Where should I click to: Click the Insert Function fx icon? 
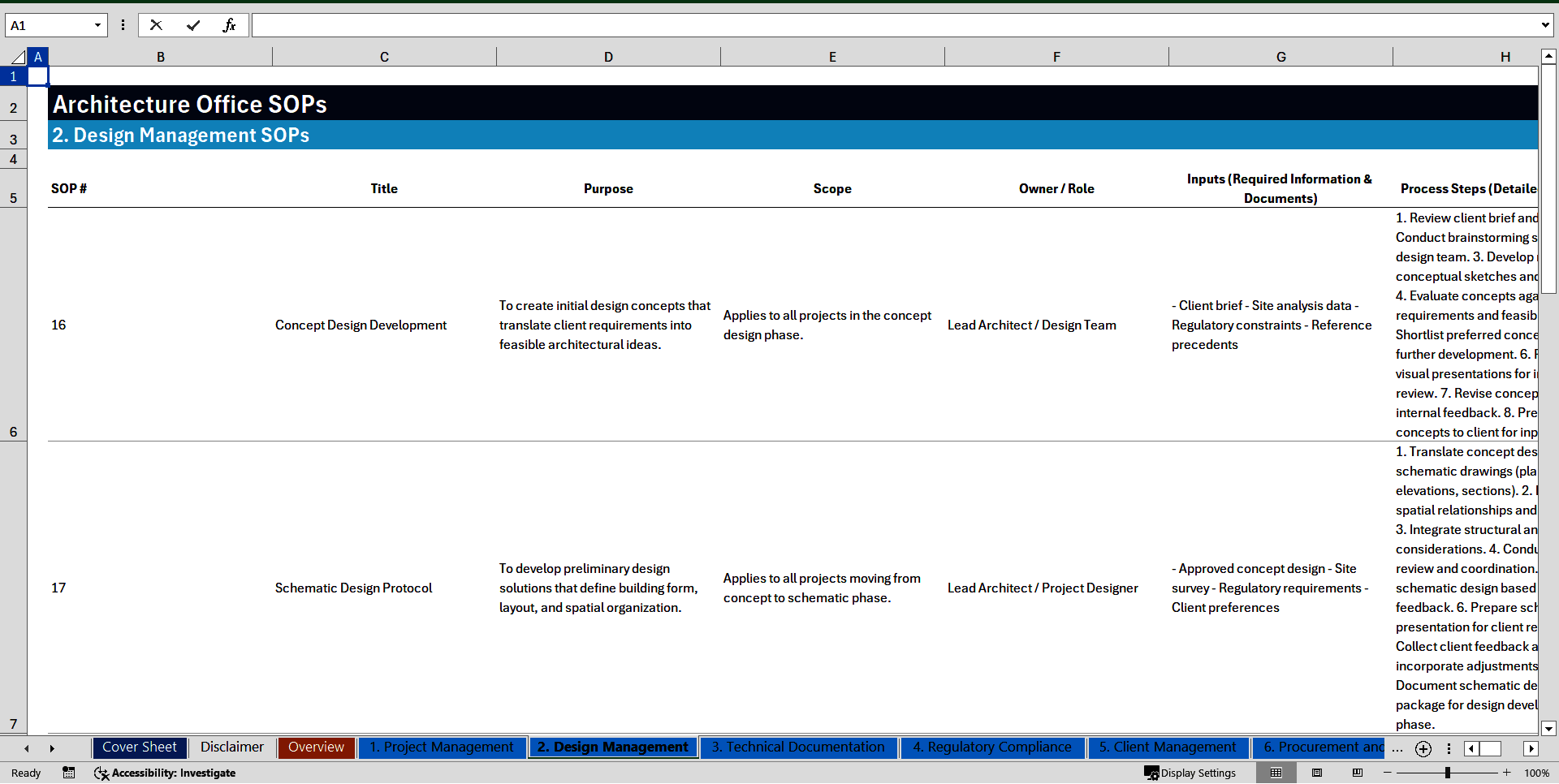click(x=229, y=25)
